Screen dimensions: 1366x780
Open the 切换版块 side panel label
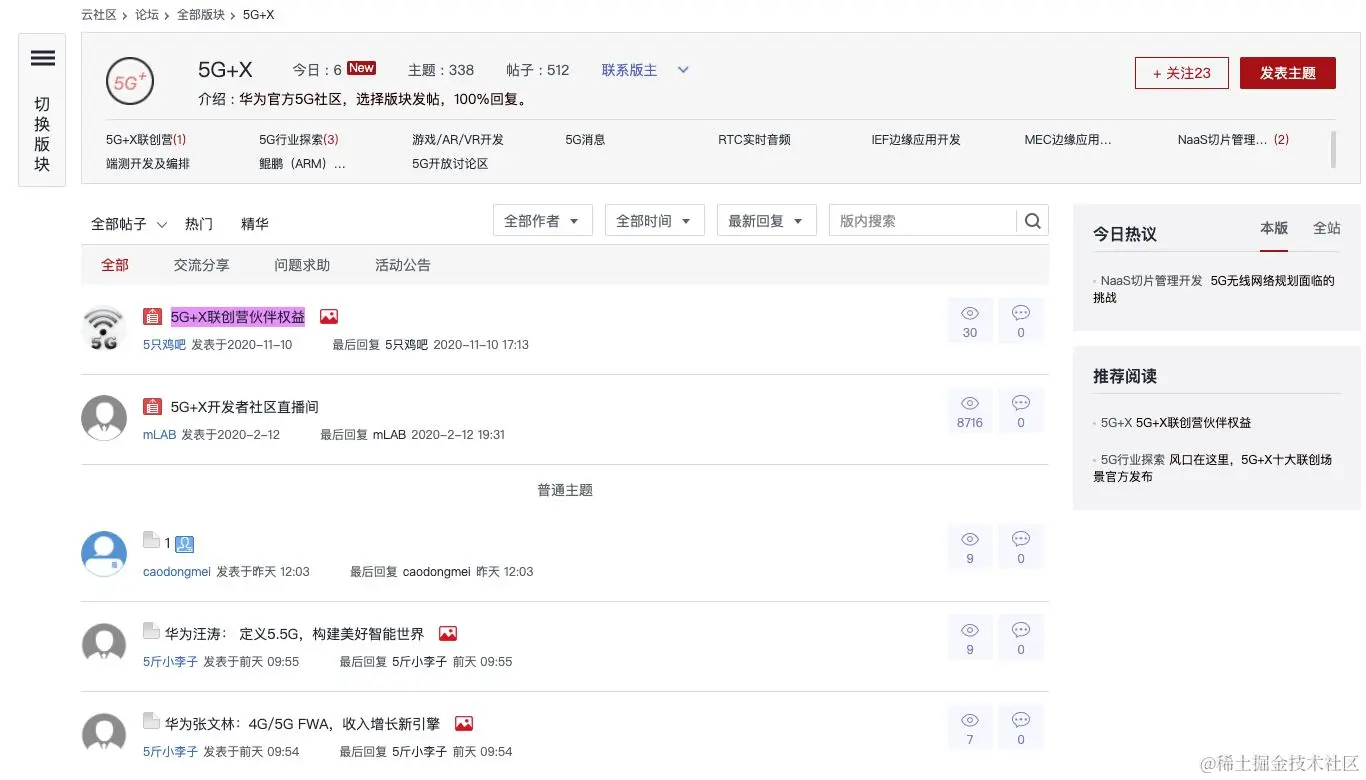[42, 134]
